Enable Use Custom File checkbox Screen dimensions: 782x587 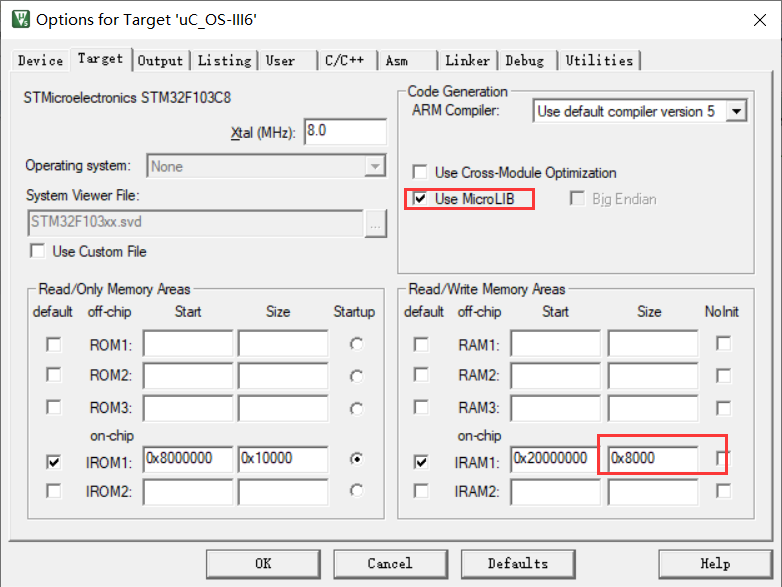click(x=37, y=251)
